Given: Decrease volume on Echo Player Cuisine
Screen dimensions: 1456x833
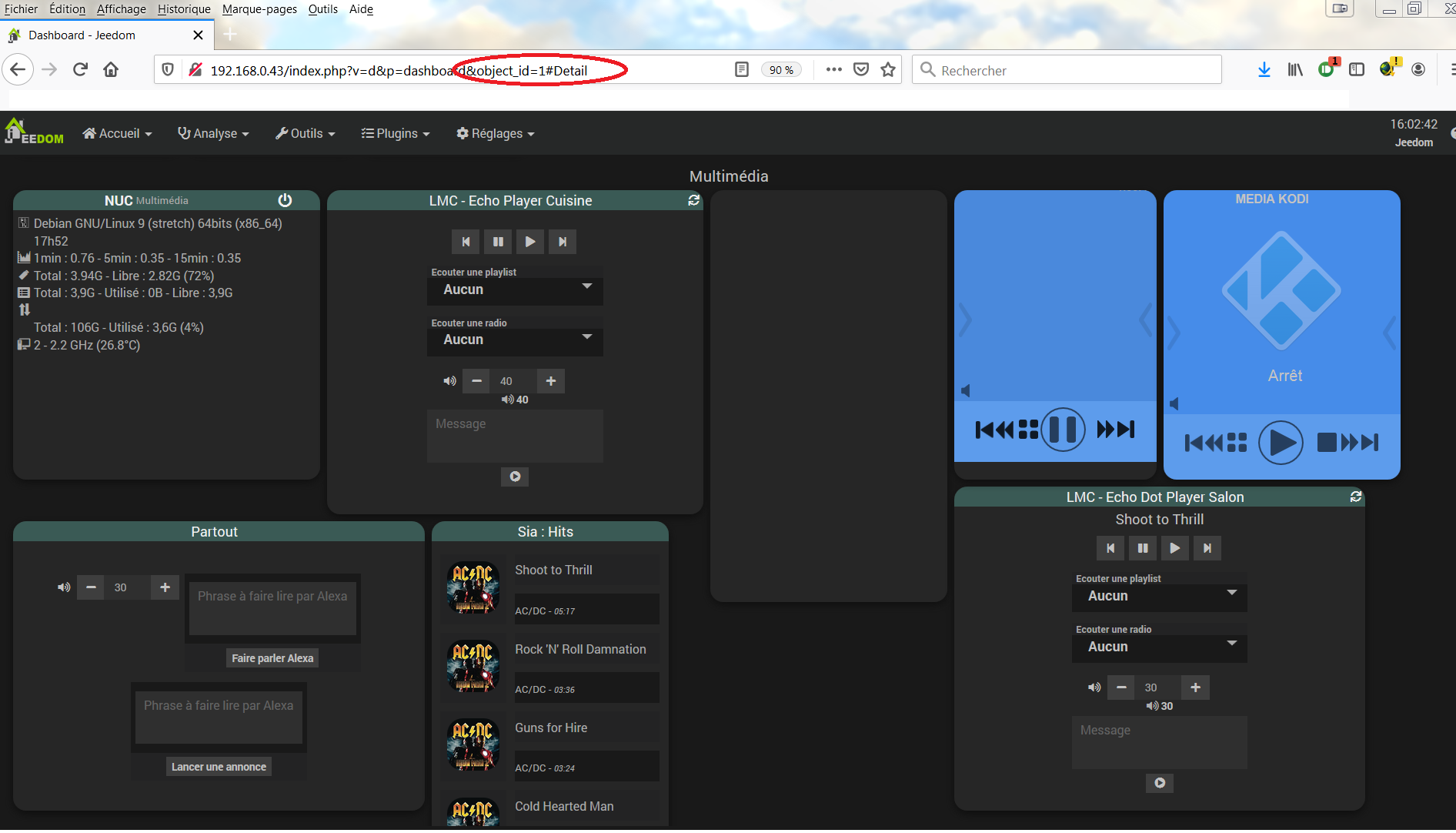Looking at the screenshot, I should click(476, 381).
